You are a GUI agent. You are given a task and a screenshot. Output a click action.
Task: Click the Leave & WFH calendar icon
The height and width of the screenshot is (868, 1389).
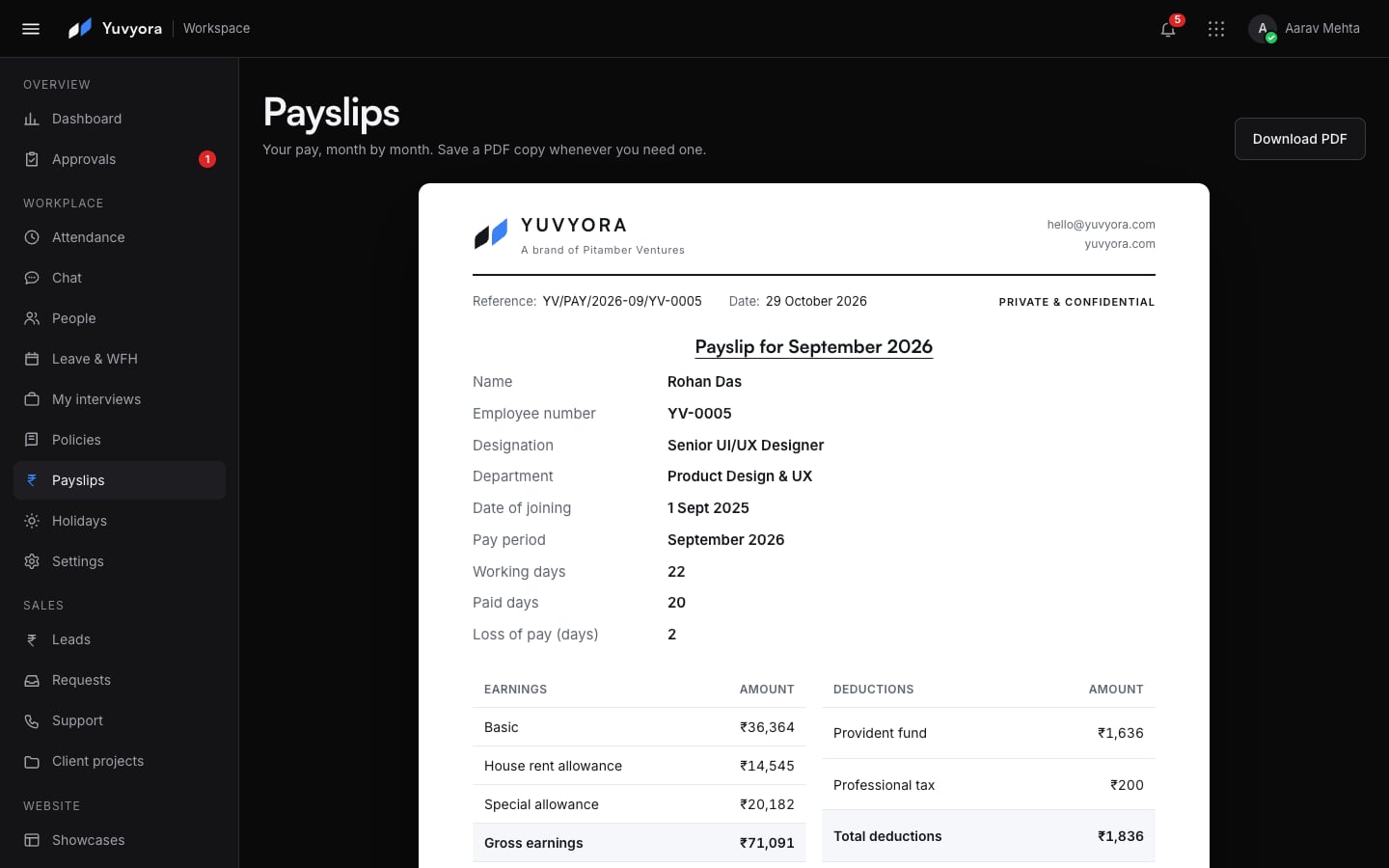coord(32,359)
